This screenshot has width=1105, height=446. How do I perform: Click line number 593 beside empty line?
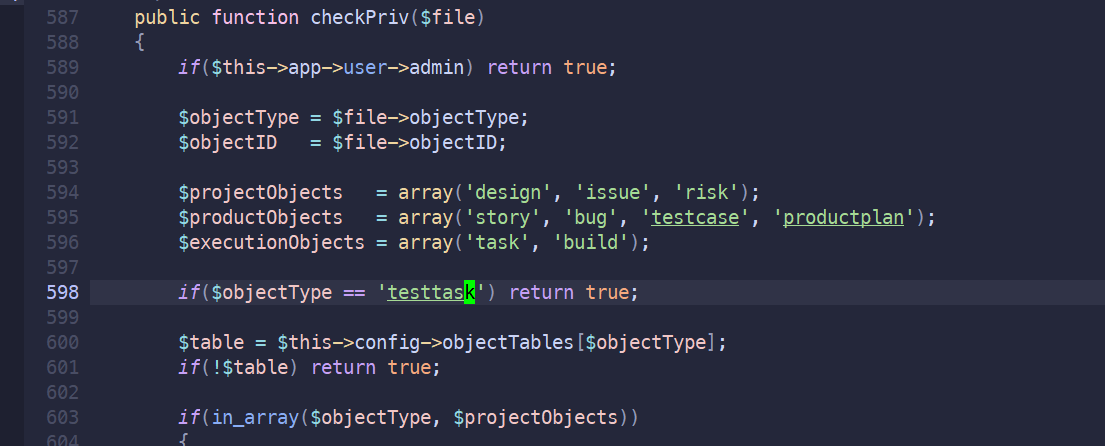click(63, 167)
